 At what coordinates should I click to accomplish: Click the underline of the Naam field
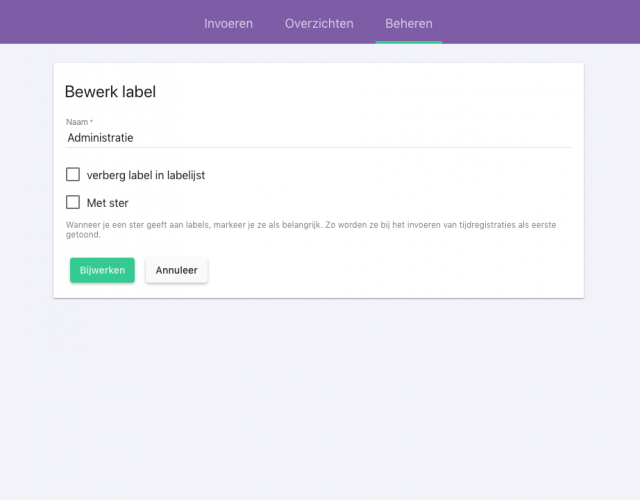pyautogui.click(x=318, y=147)
